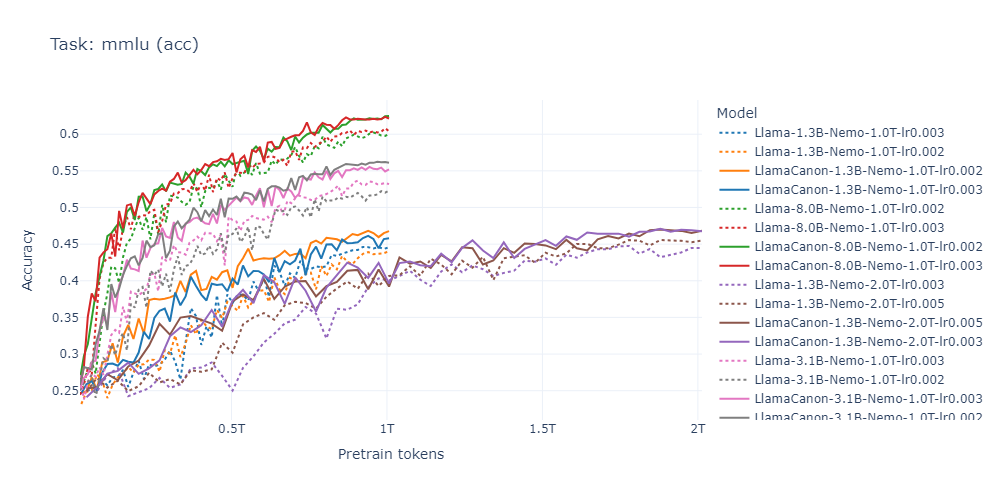Hide Llama-1.3B-Nemo-1.0T-lr0.002 trace in legend

tap(849, 152)
